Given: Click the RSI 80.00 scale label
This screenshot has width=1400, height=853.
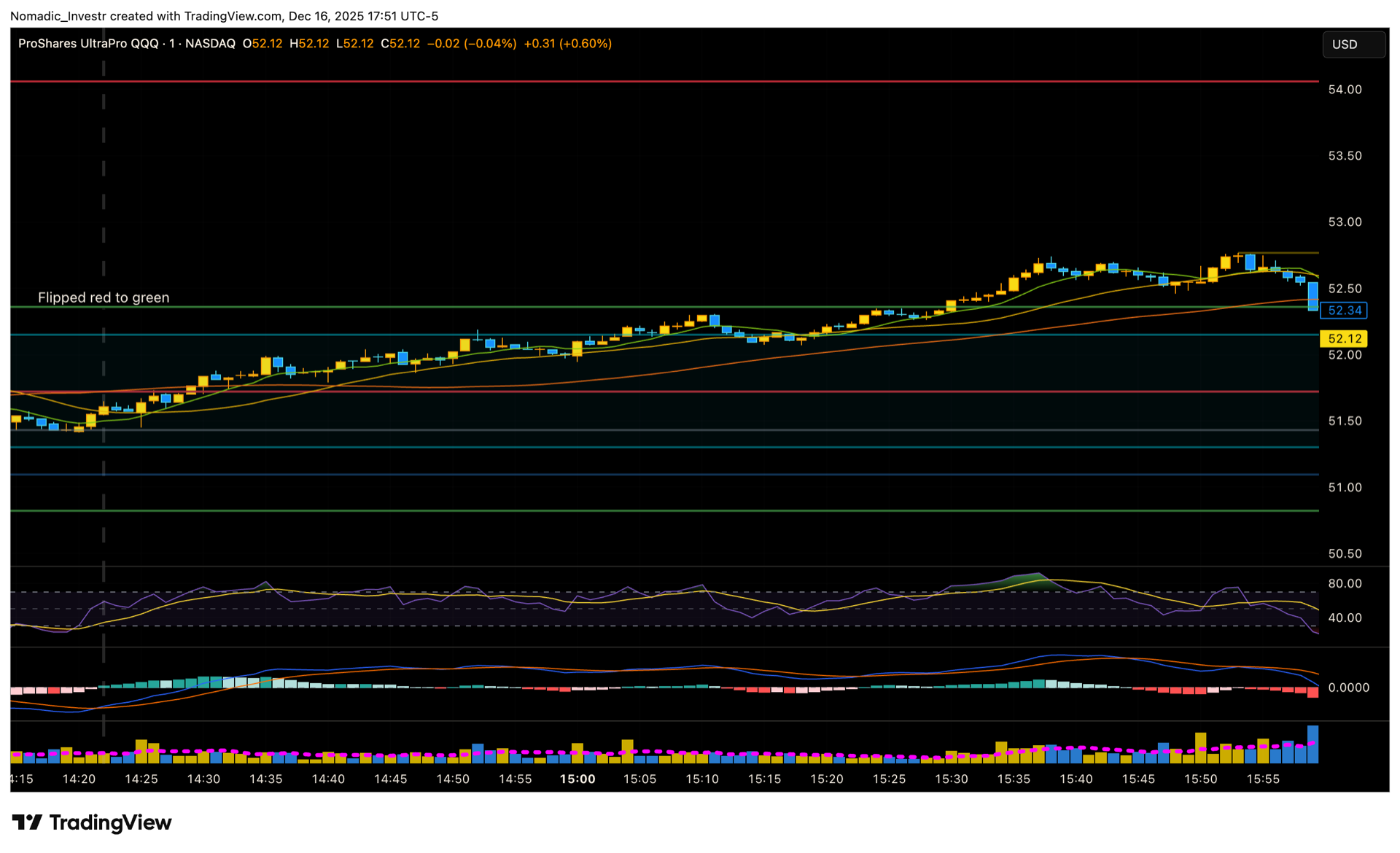Looking at the screenshot, I should click(x=1344, y=583).
